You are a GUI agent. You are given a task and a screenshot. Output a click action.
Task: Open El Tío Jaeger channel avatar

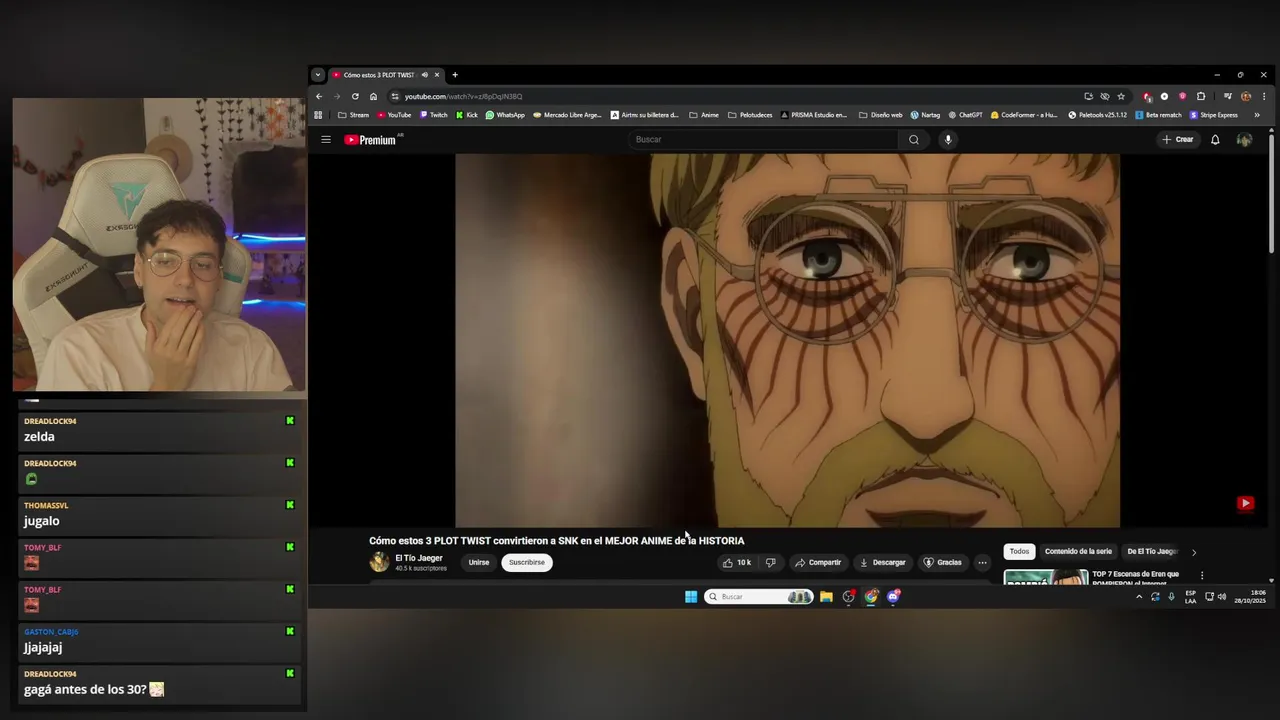tap(379, 562)
